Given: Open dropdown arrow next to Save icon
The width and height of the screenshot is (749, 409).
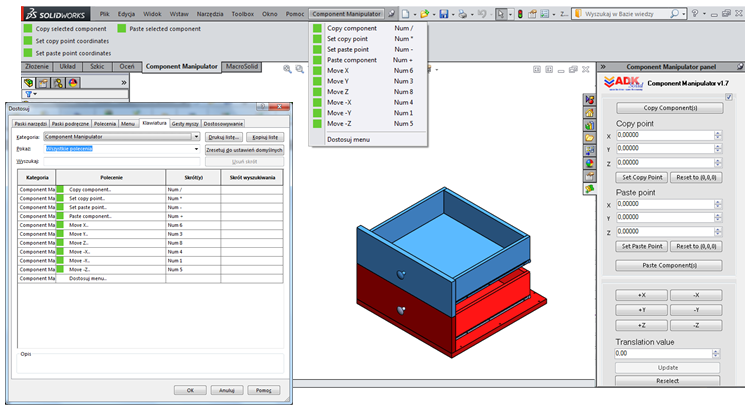Looking at the screenshot, I should (x=453, y=14).
